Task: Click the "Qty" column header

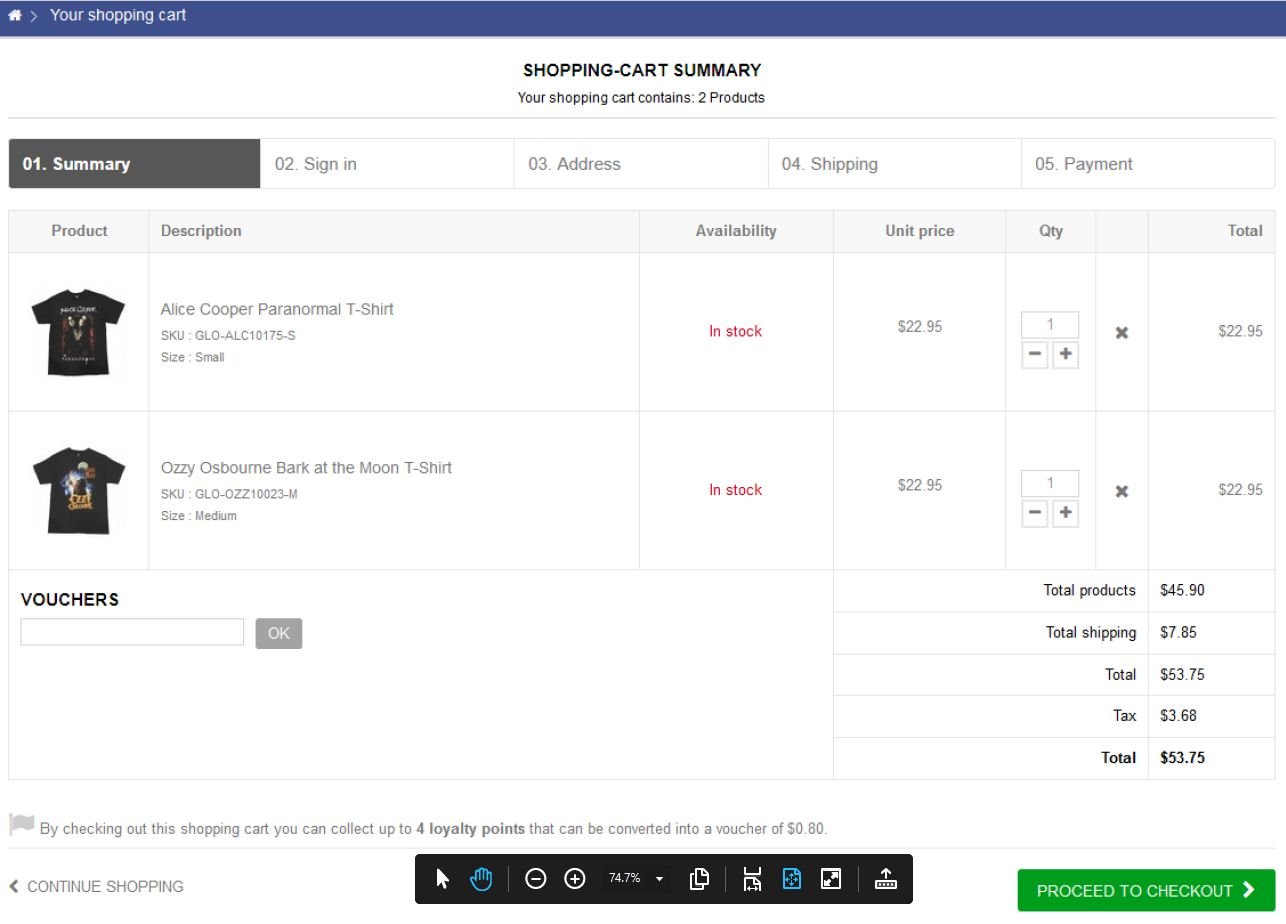Action: (x=1051, y=231)
